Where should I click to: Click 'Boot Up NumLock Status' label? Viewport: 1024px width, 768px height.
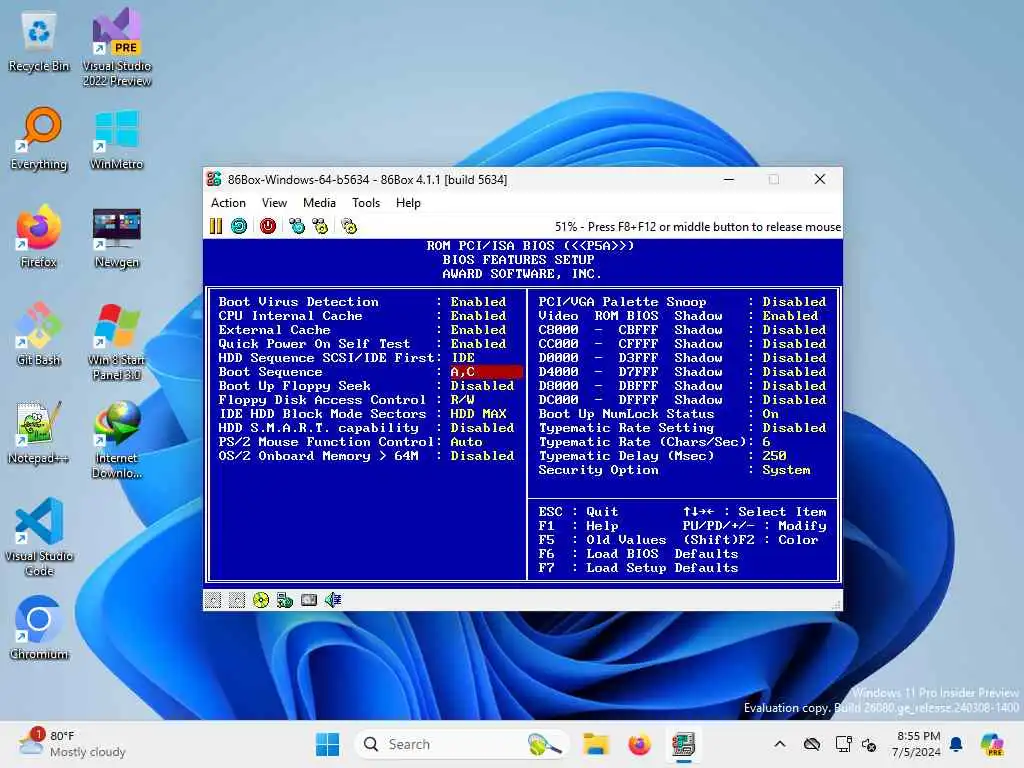click(x=626, y=413)
